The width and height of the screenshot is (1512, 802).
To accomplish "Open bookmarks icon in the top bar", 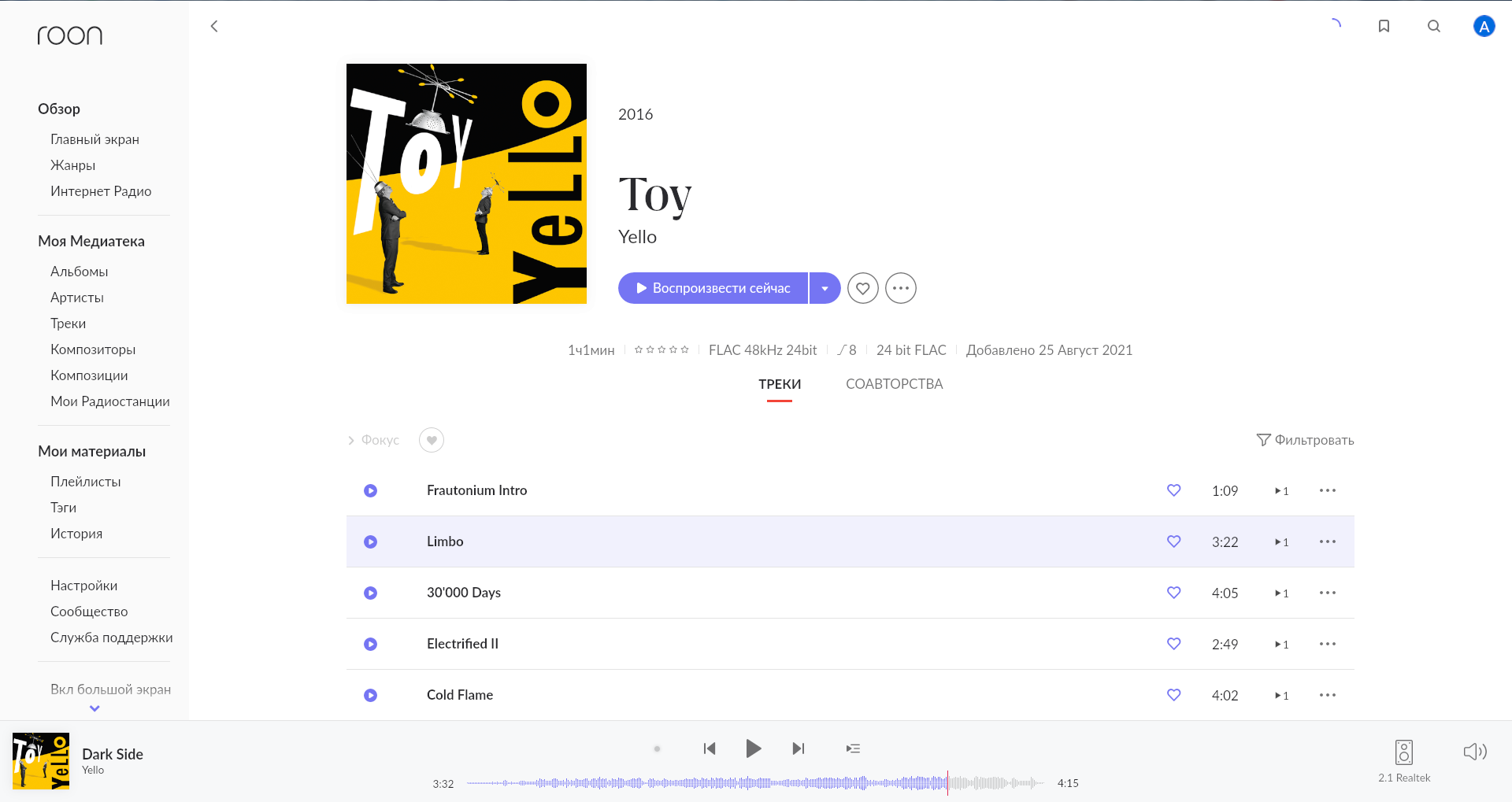I will click(x=1384, y=26).
